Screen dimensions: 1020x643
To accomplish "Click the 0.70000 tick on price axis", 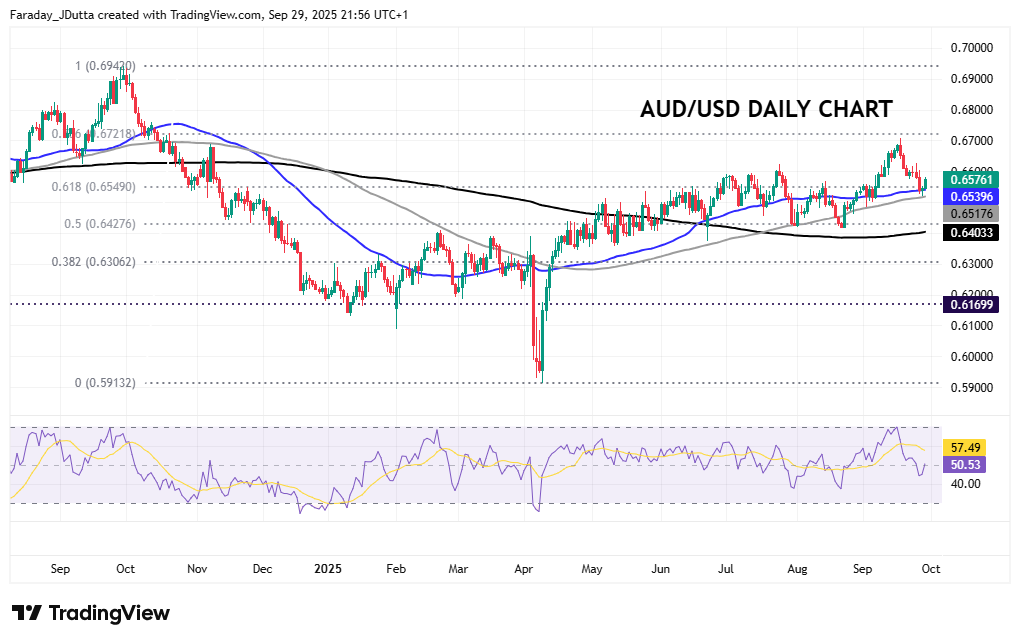I will tap(972, 47).
